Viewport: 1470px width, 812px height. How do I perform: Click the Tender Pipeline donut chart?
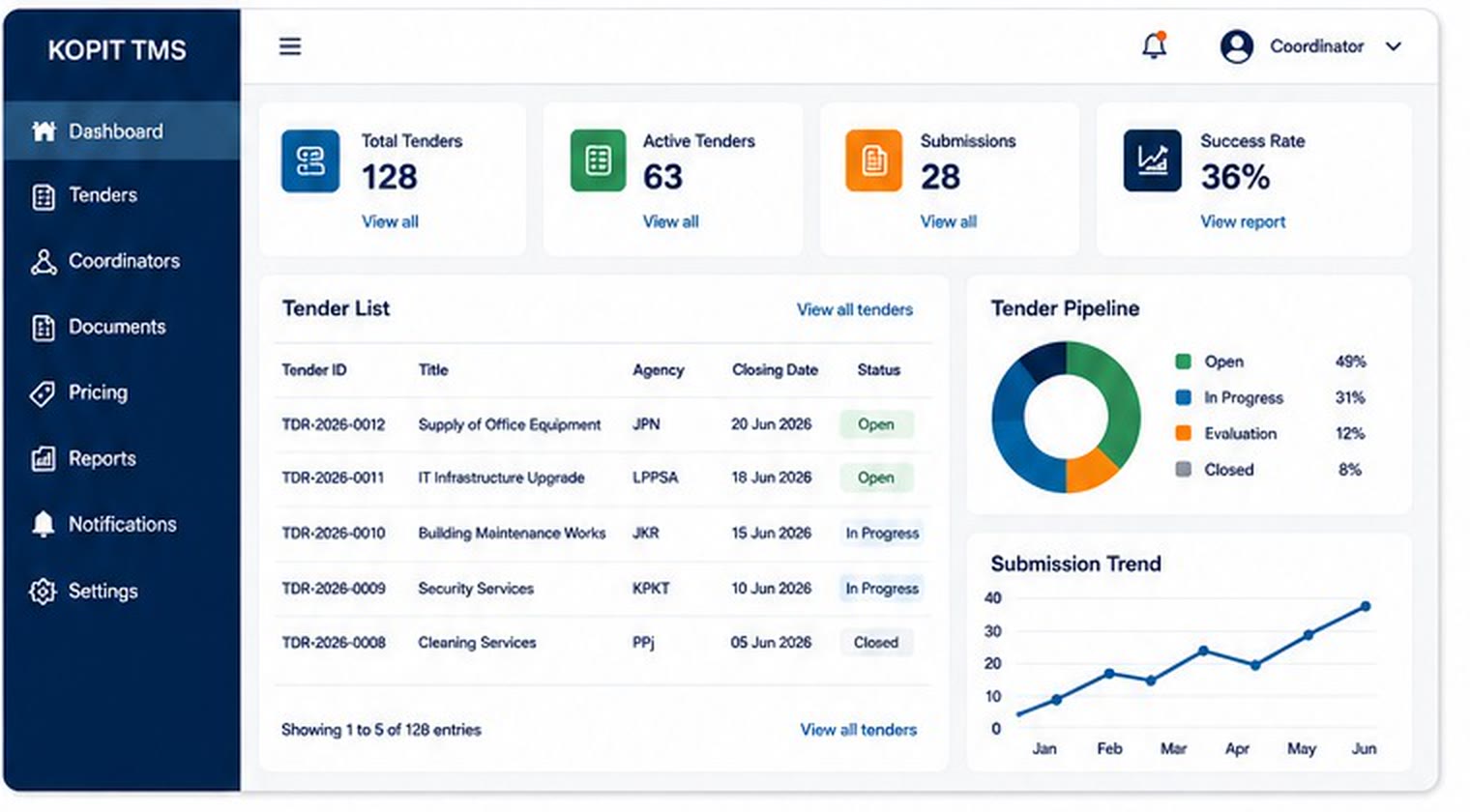click(x=1066, y=418)
